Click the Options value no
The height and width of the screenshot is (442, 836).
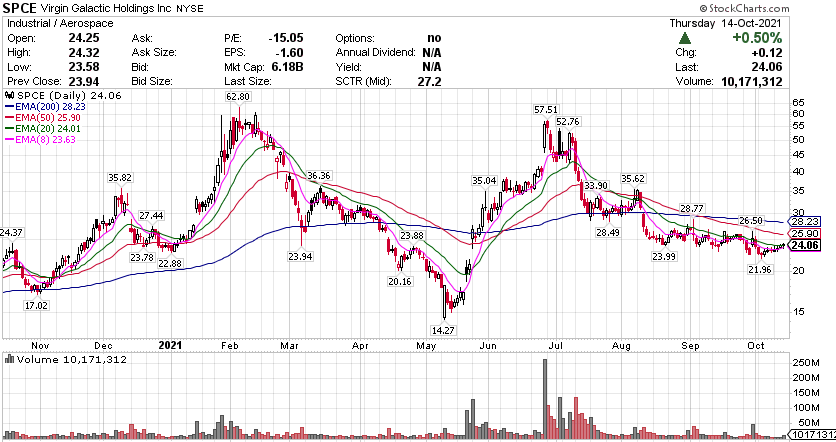[434, 38]
